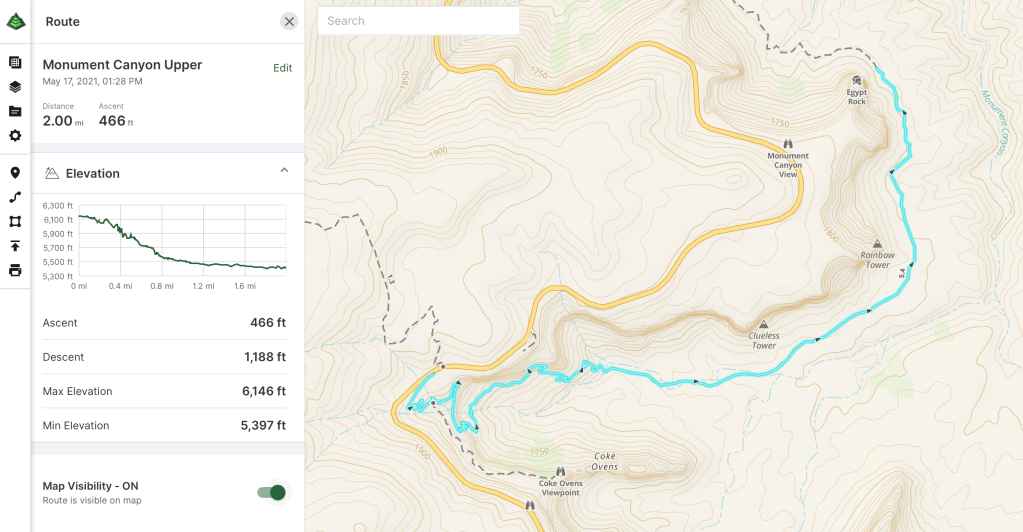Screen dimensions: 1023x532
Task: Toggle Map Visibility switch off
Action: (271, 492)
